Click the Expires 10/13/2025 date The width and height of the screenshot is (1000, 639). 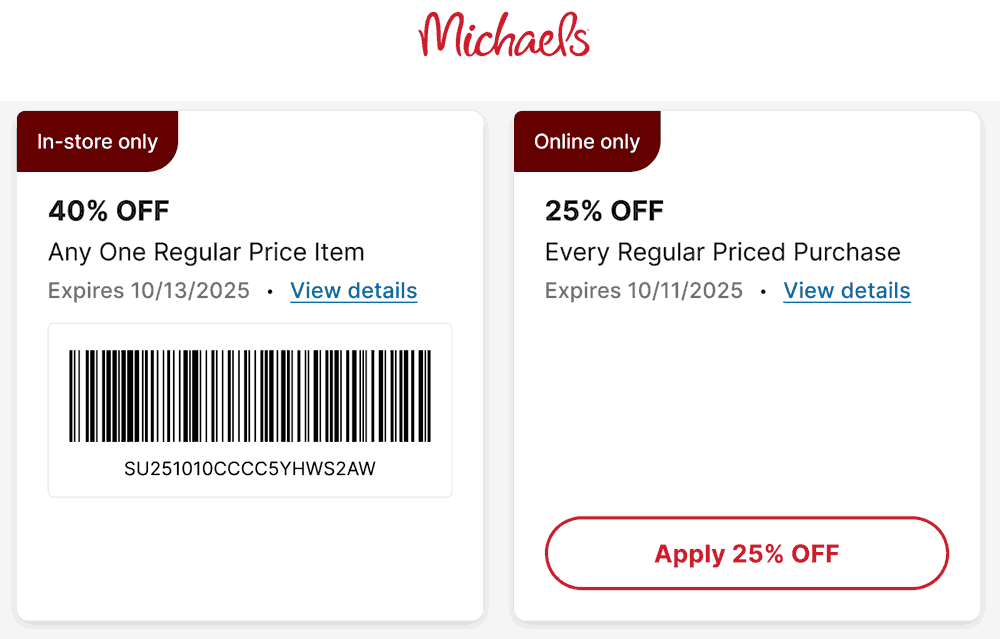149,291
